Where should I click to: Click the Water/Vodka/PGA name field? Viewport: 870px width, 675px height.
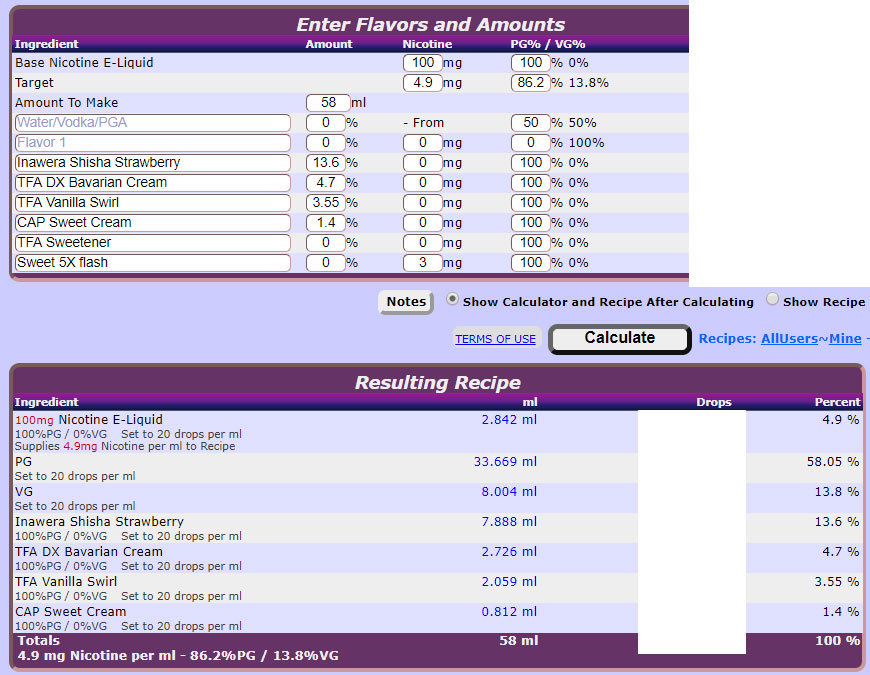point(152,123)
